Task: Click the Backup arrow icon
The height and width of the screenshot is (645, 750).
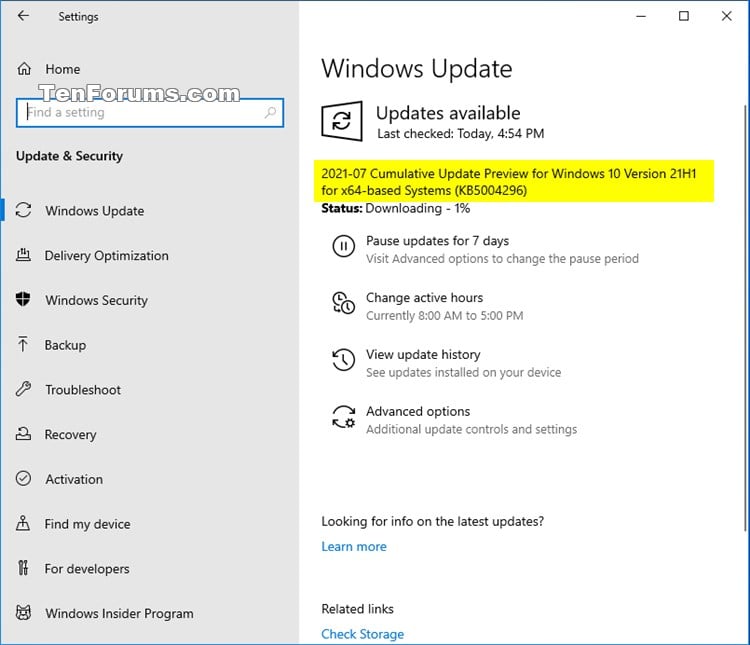Action: [x=22, y=344]
